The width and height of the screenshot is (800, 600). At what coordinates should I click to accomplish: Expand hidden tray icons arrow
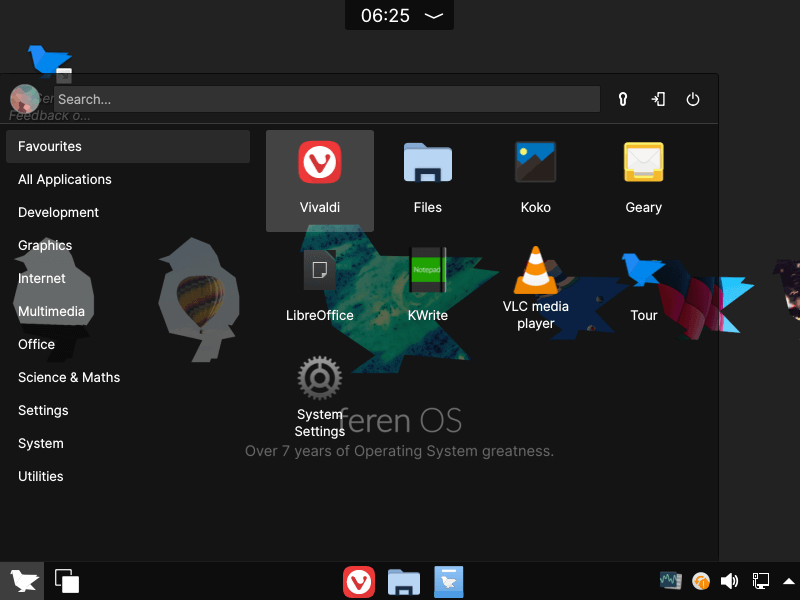point(788,581)
